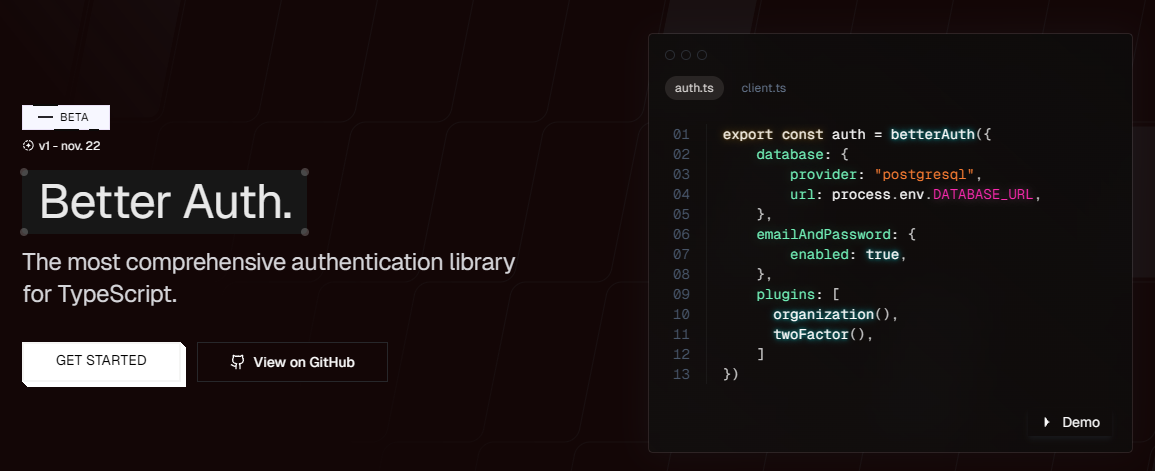The height and width of the screenshot is (471, 1155).
Task: Click the play triangle icon beside Demo
Action: pos(1046,422)
